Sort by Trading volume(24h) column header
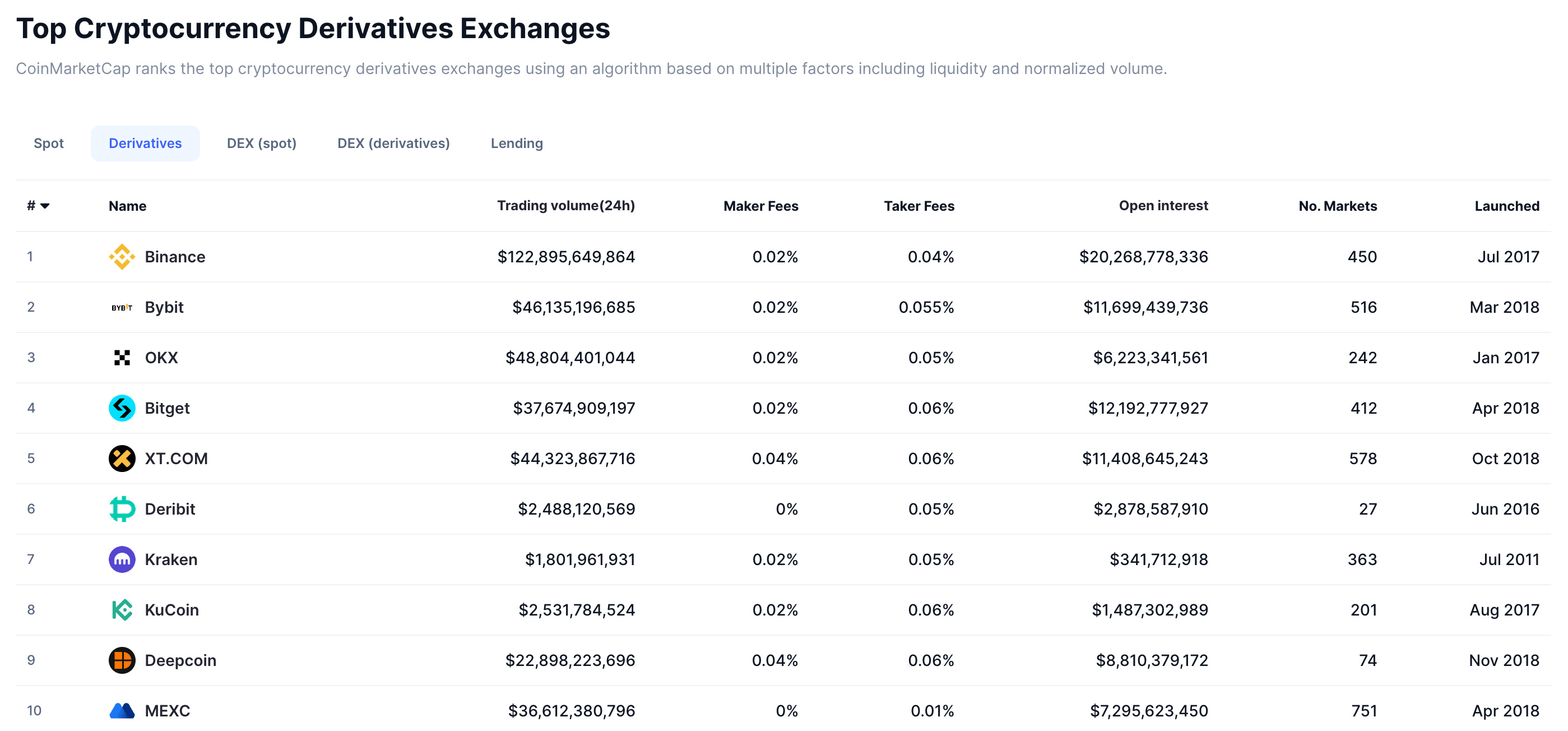Screen dimensions: 1568x731 click(565, 206)
